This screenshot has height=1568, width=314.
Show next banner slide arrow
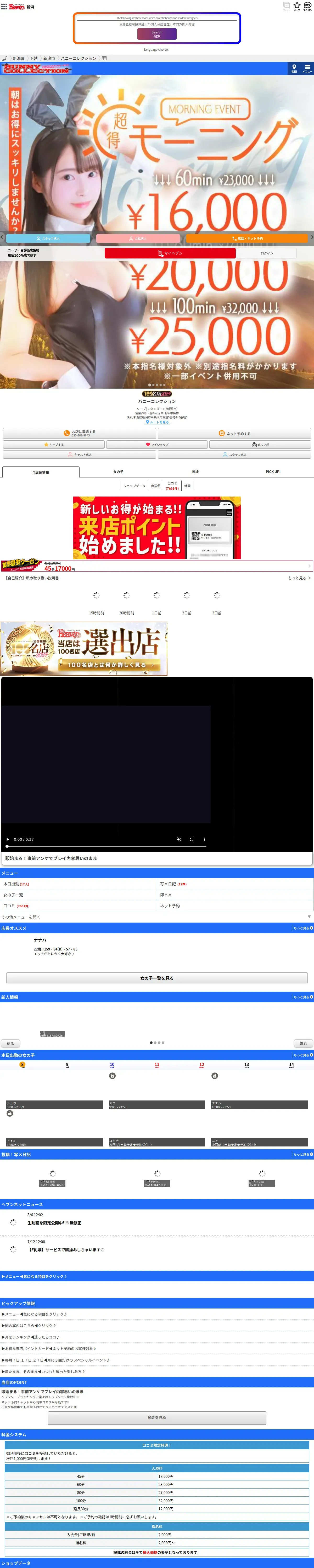(312, 237)
